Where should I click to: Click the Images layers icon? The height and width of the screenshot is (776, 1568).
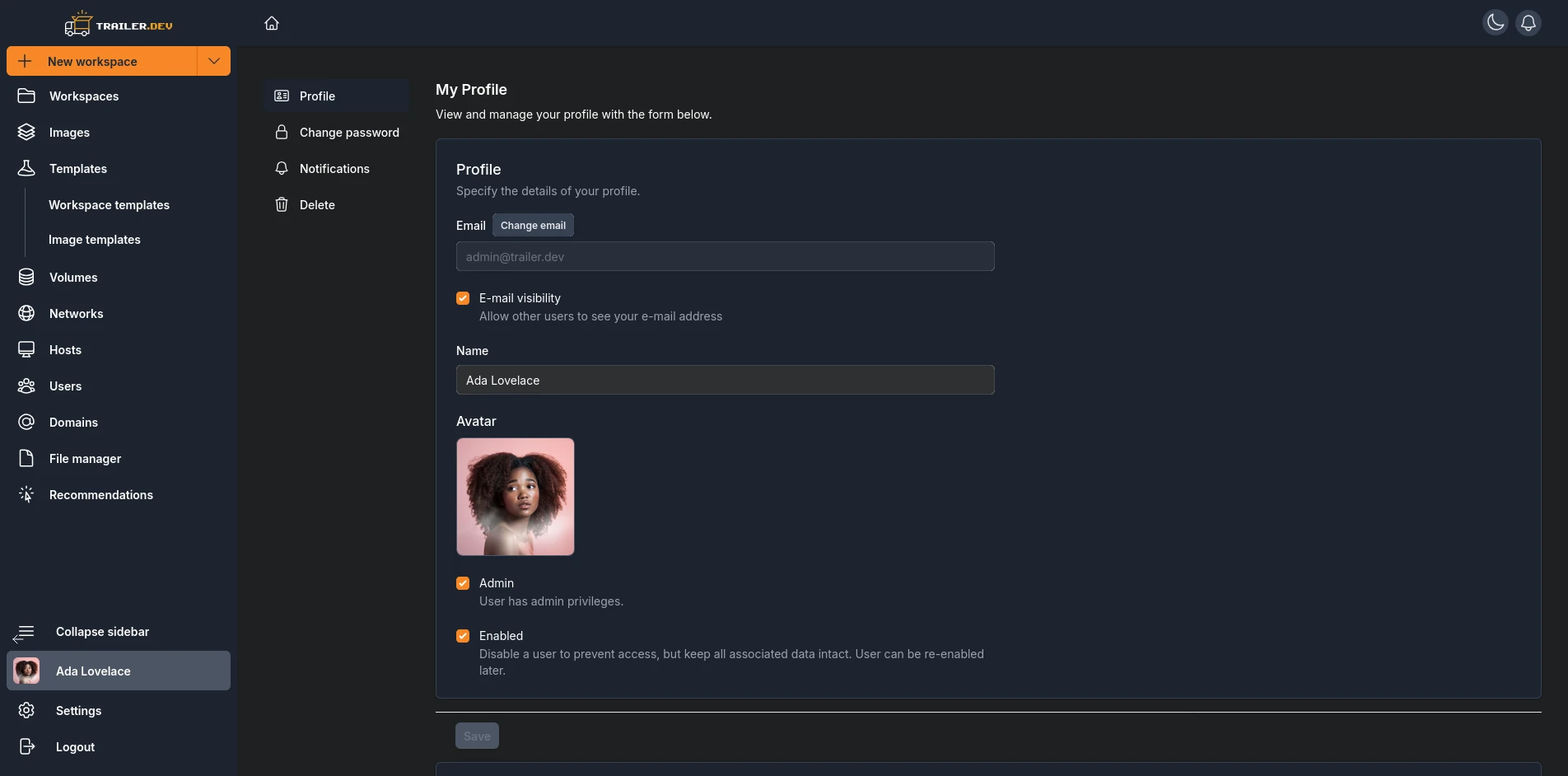[x=26, y=132]
